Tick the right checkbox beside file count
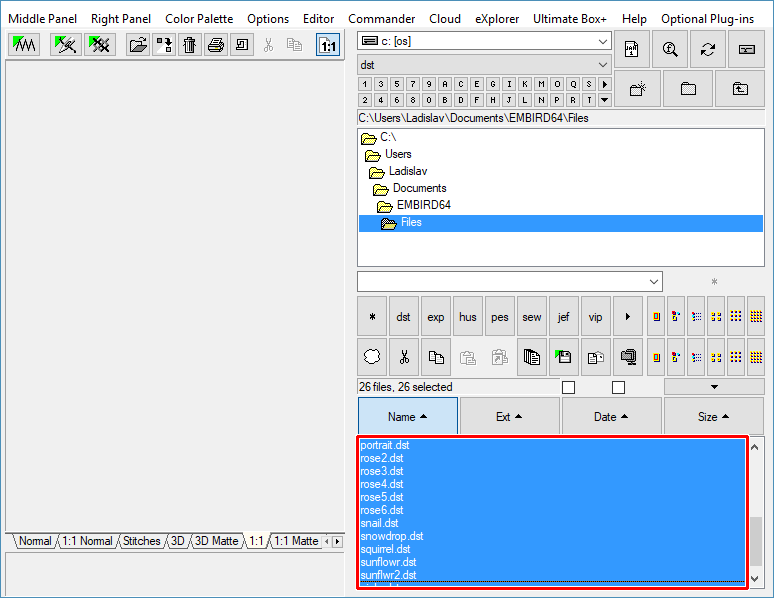The height and width of the screenshot is (598, 774). [618, 387]
